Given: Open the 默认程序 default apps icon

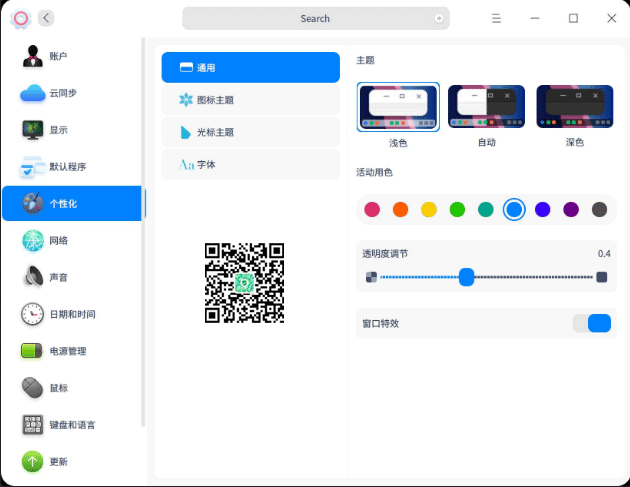Looking at the screenshot, I should click(x=33, y=167).
